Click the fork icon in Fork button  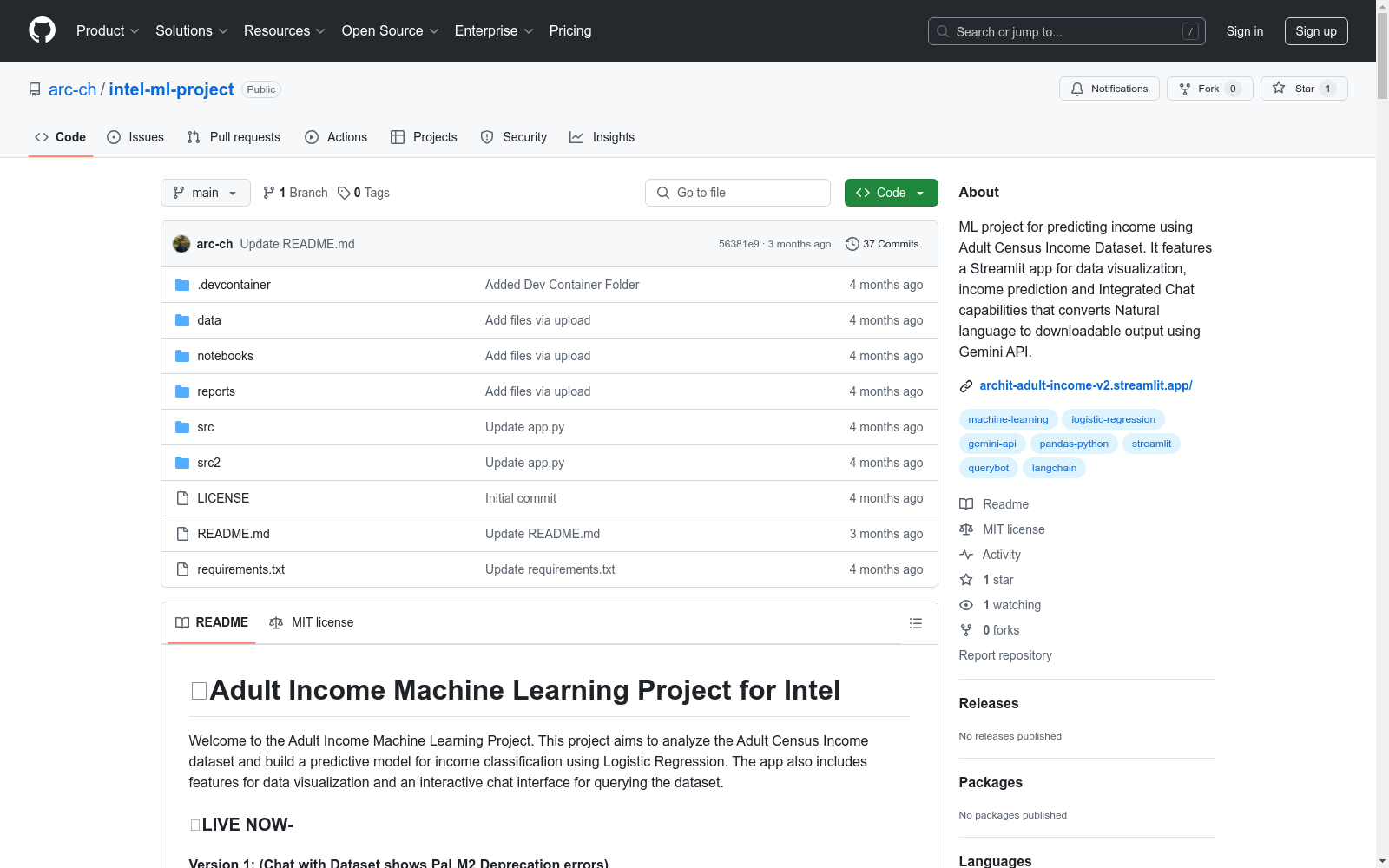(1185, 89)
